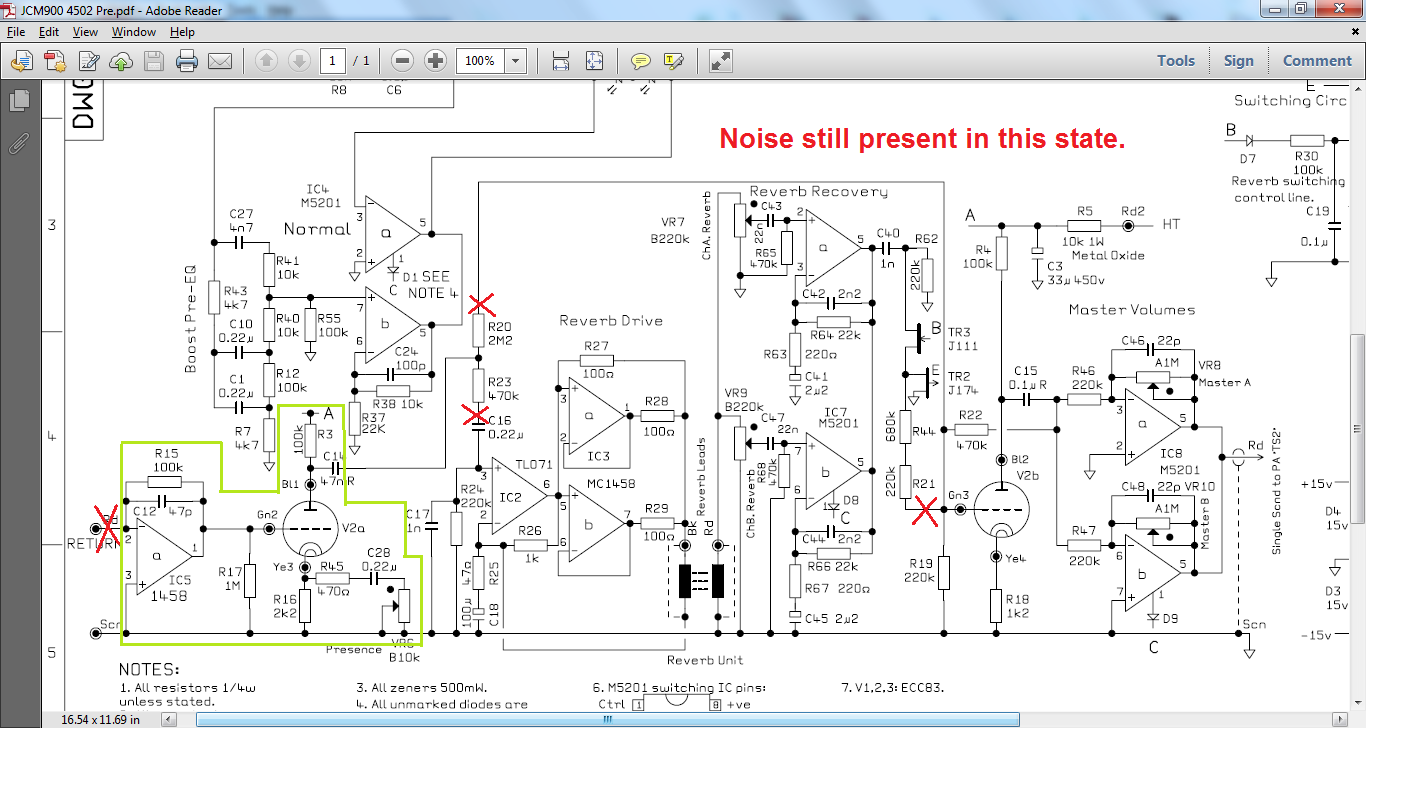The width and height of the screenshot is (1421, 800).
Task: Open the Edit menu
Action: point(49,32)
